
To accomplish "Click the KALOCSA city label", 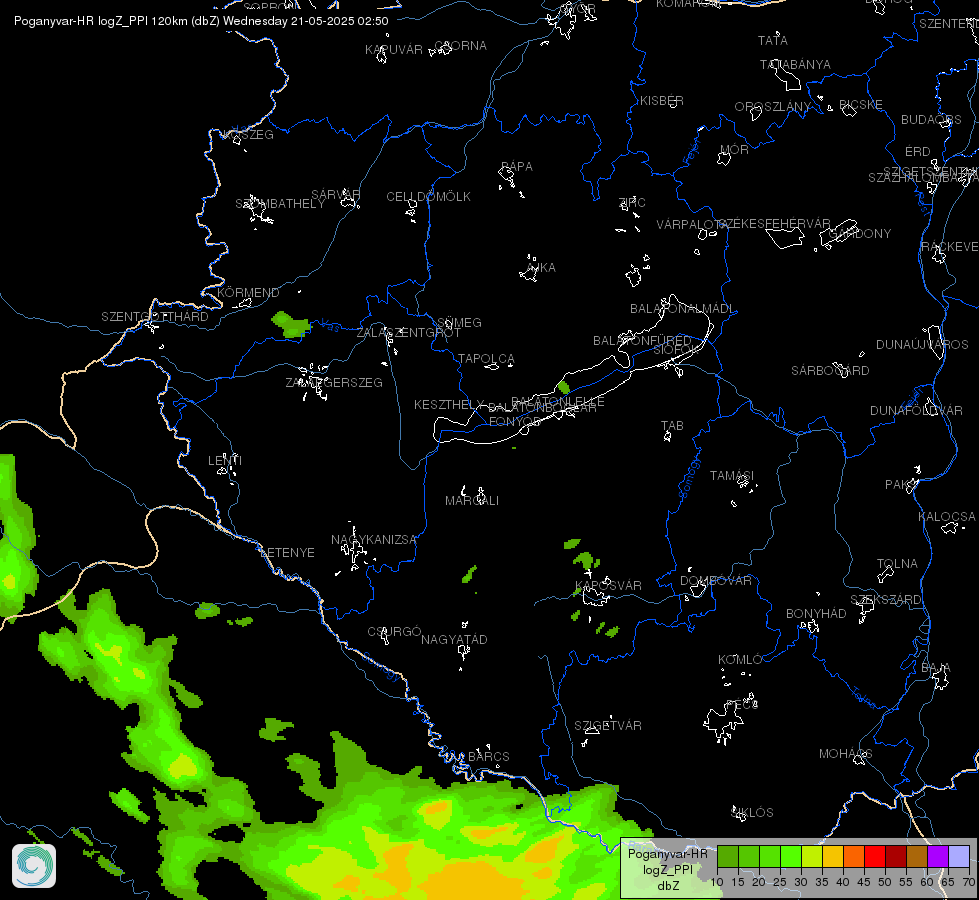I will click(x=947, y=517).
